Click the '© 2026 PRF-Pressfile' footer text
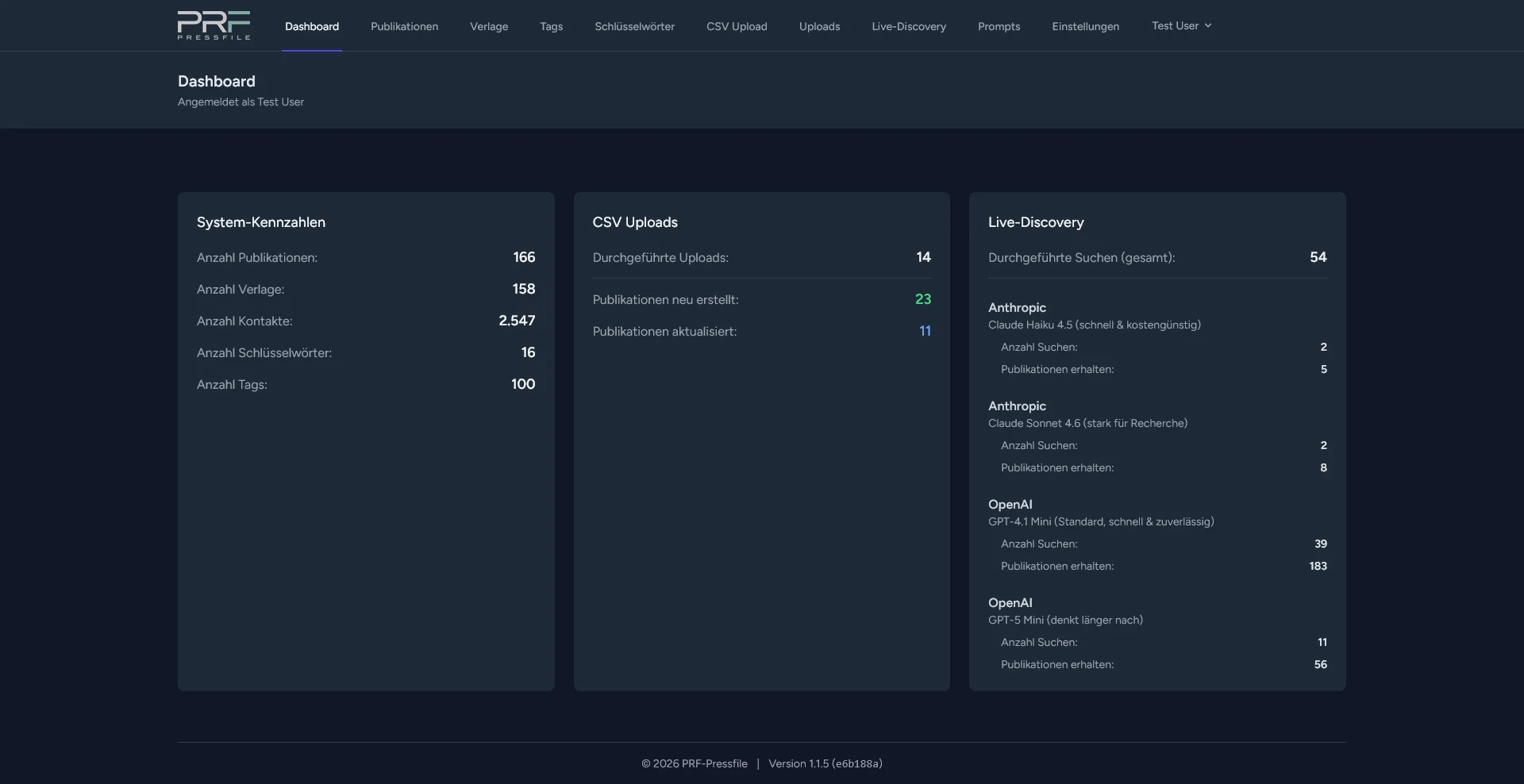 [695, 763]
